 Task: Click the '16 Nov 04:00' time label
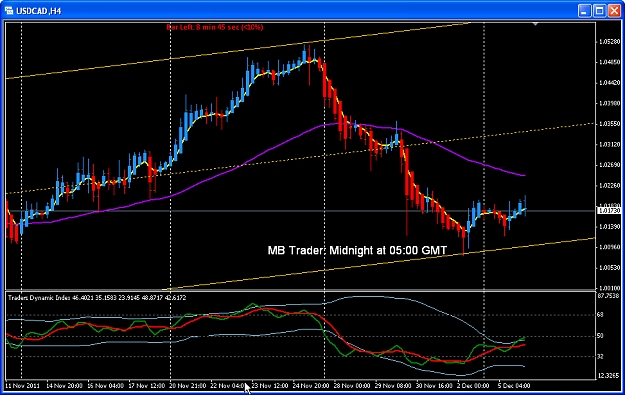(105, 385)
